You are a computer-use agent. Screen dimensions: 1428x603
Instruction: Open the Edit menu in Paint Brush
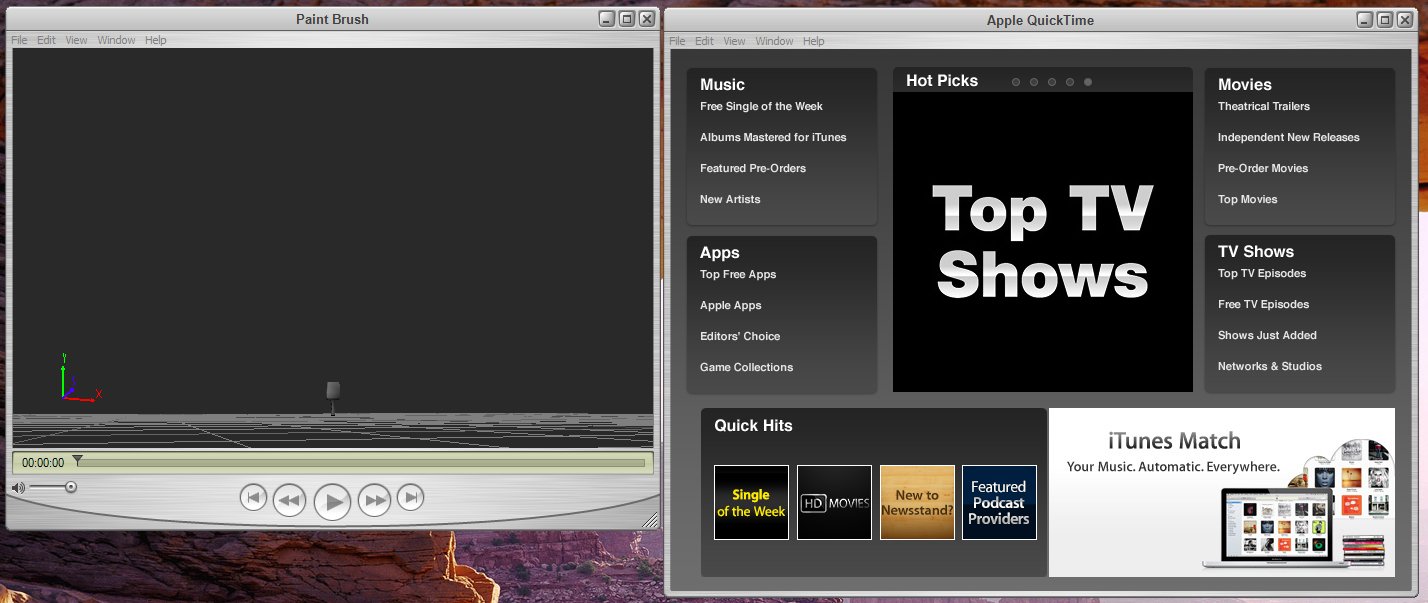click(x=46, y=40)
